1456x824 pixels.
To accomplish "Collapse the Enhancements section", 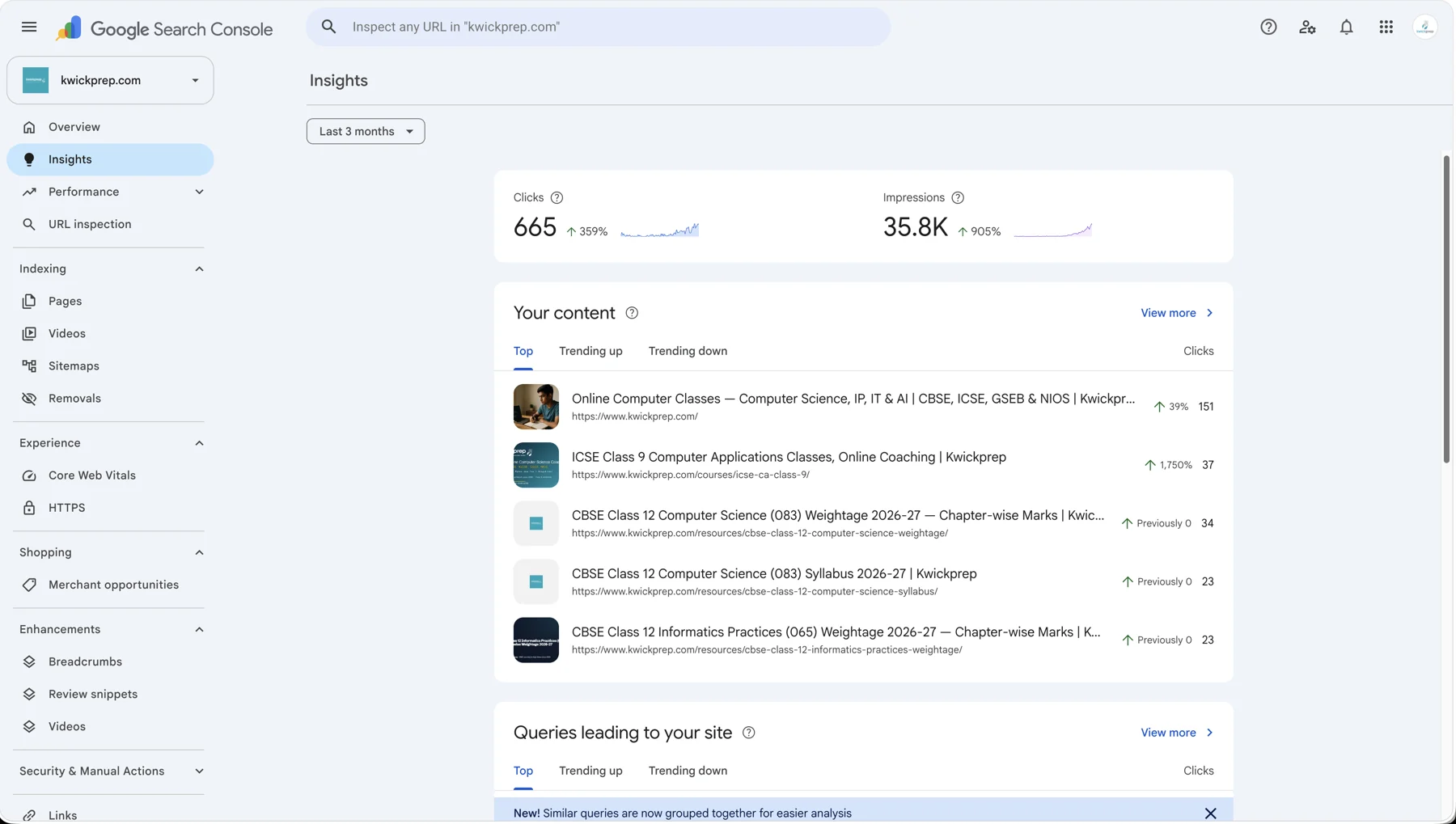I will 199,629.
